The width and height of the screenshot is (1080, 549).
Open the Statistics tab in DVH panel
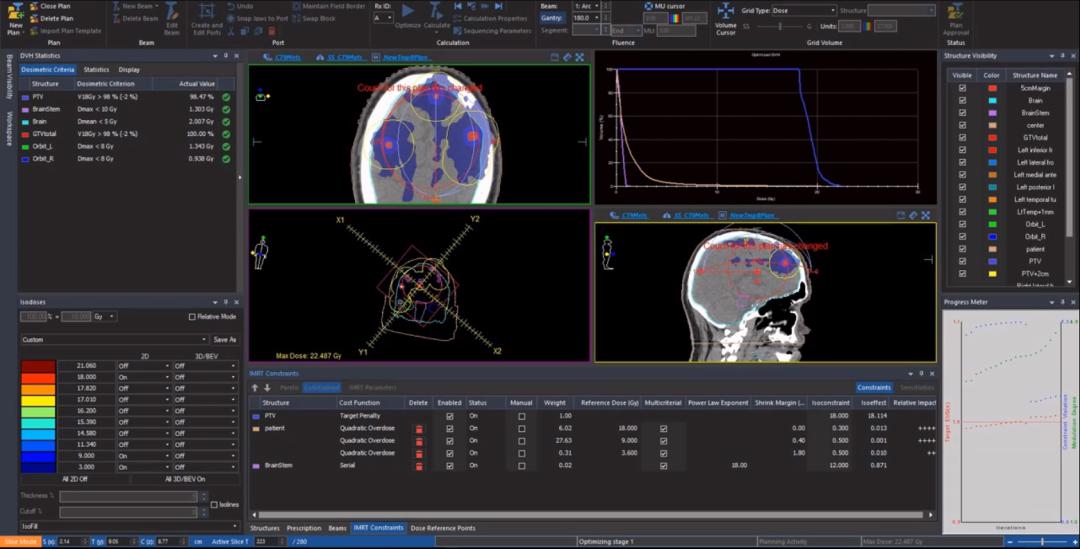click(96, 70)
